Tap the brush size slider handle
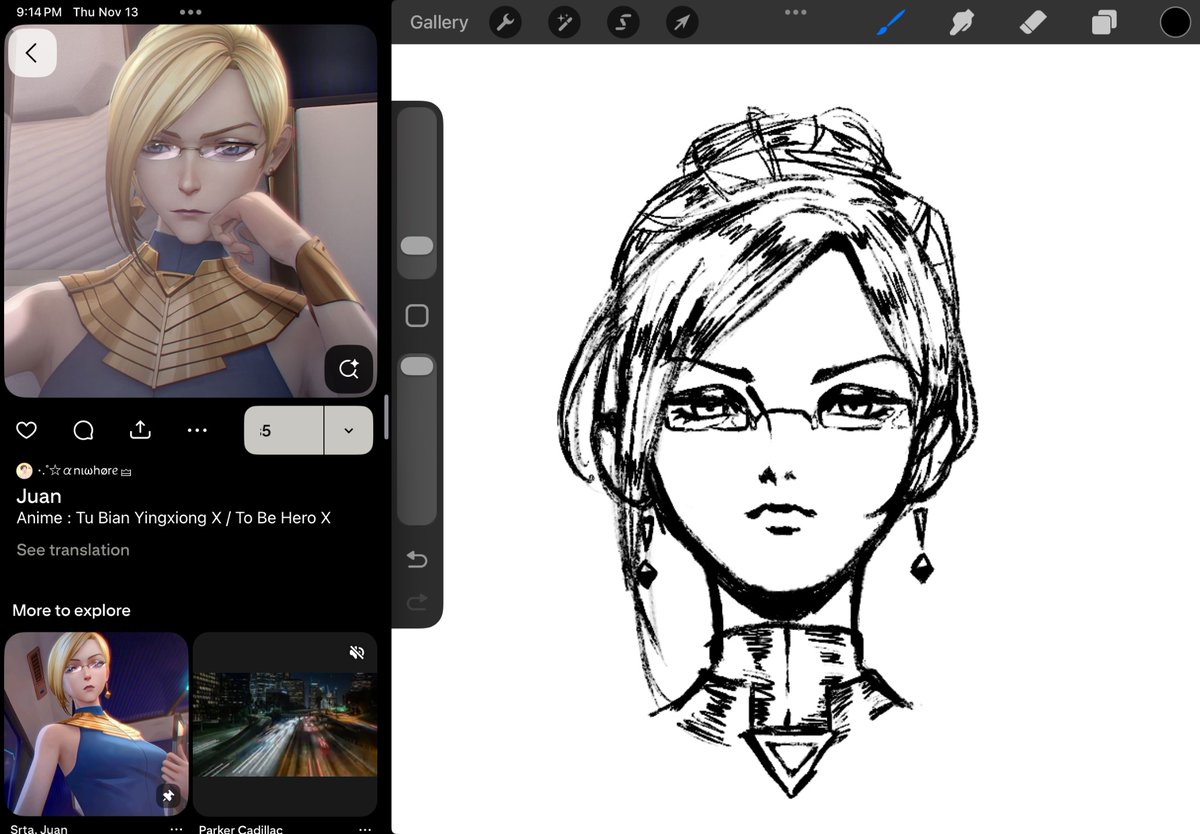The image size is (1200, 834). tap(417, 246)
